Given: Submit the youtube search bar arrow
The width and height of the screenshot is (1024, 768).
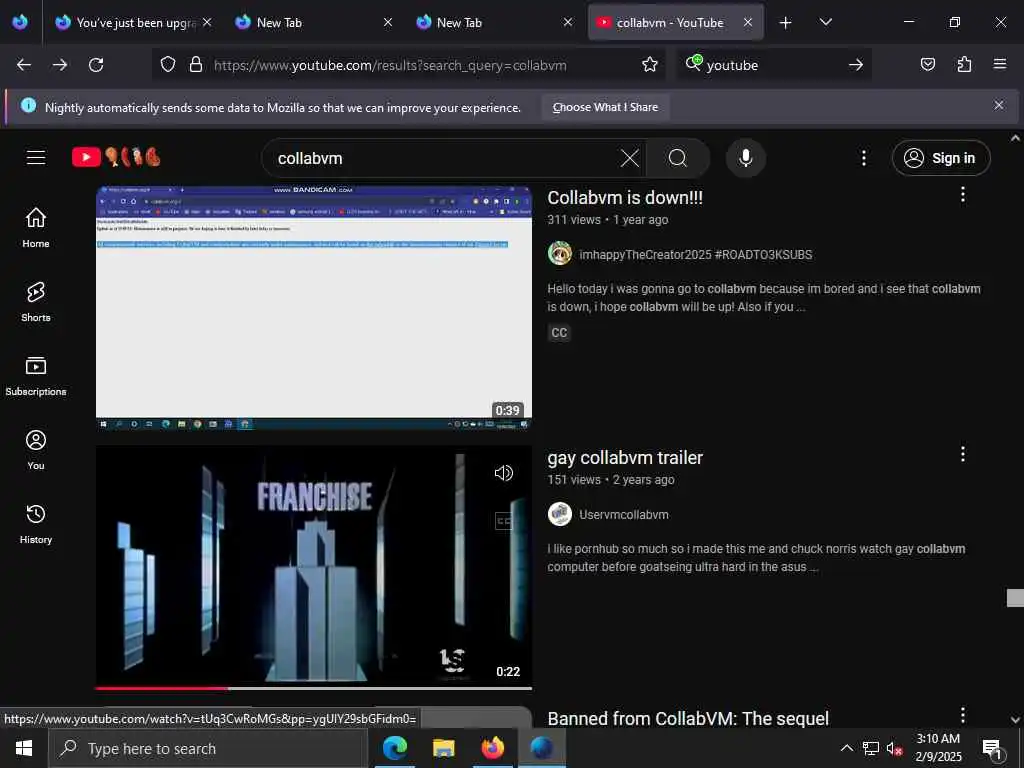Looking at the screenshot, I should tap(856, 65).
